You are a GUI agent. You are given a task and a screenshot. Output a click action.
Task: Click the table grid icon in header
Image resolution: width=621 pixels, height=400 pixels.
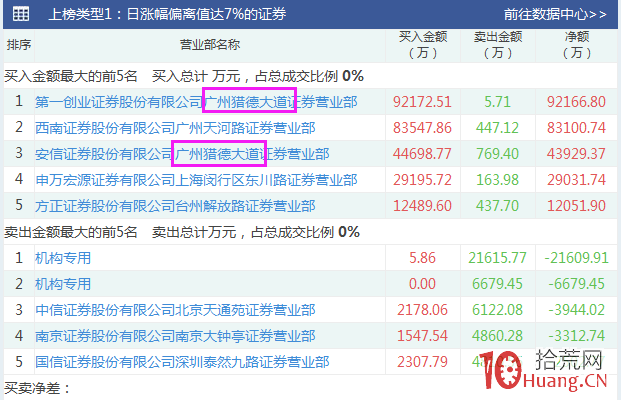pos(21,14)
